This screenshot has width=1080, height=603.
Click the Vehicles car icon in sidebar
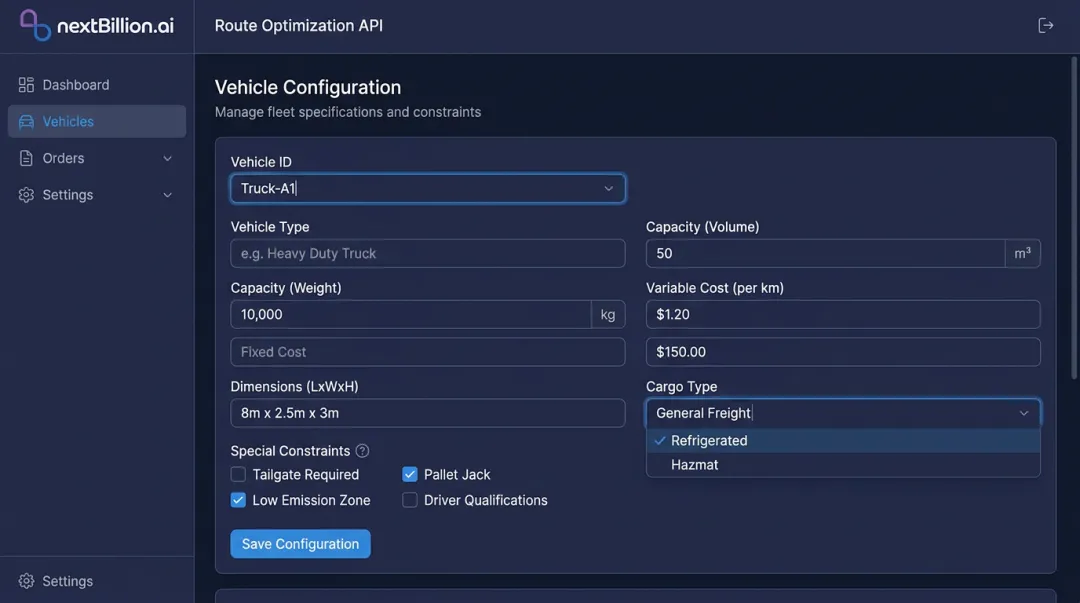pos(26,121)
